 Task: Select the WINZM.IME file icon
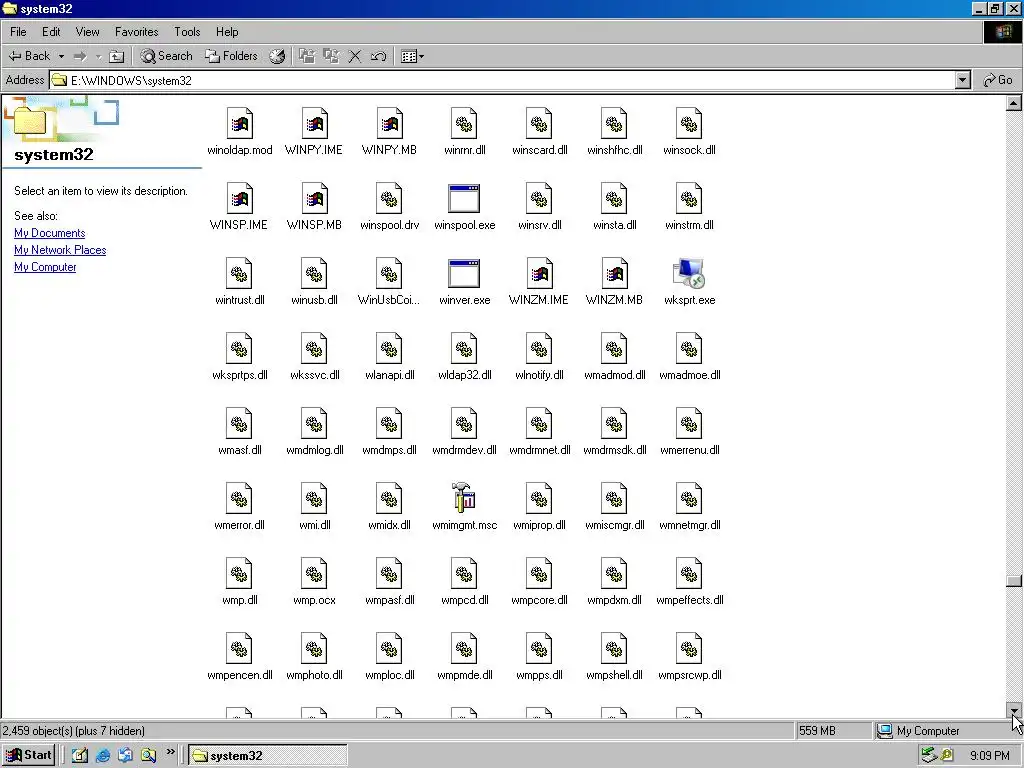pos(539,274)
